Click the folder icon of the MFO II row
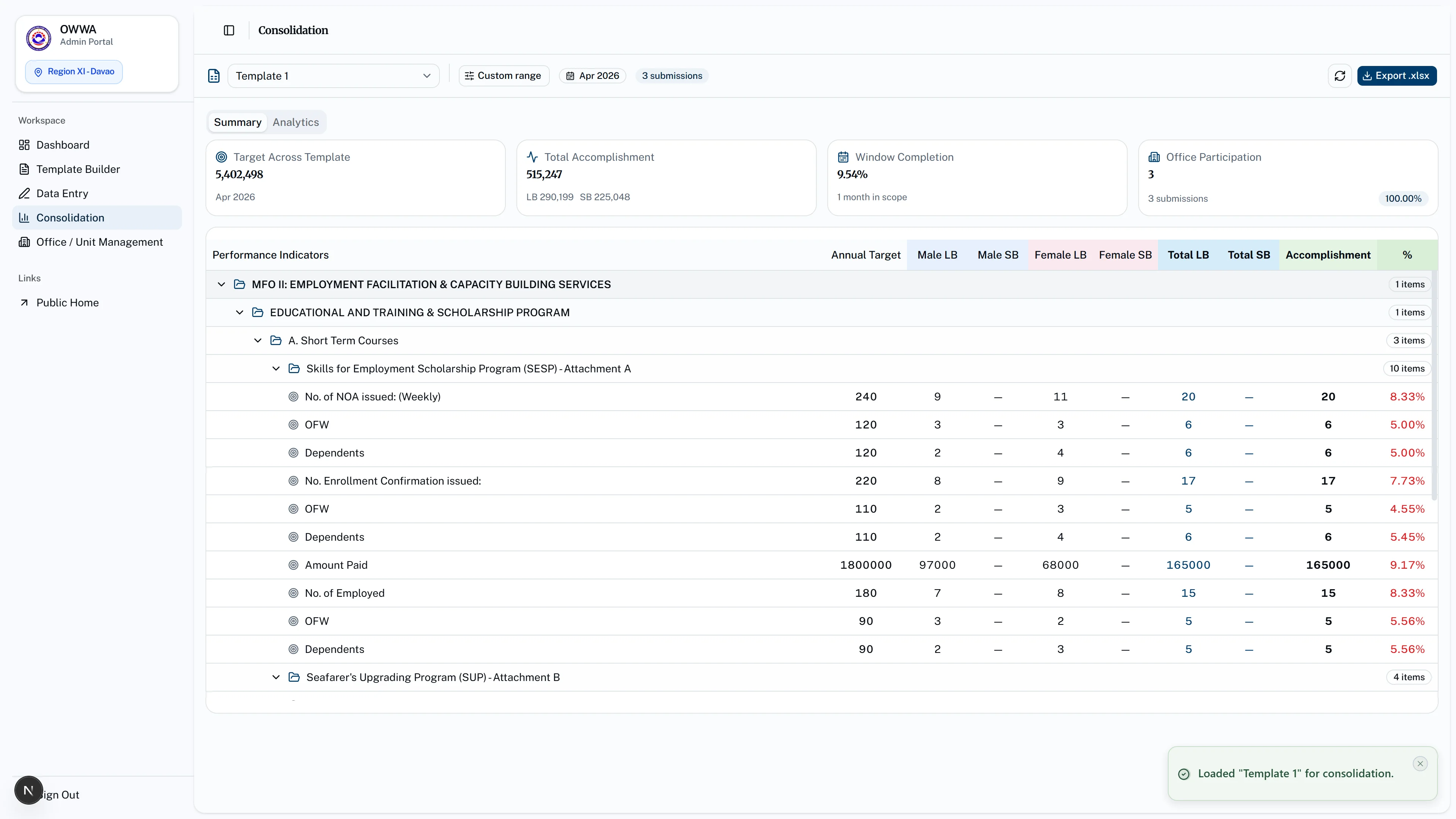 (x=240, y=284)
